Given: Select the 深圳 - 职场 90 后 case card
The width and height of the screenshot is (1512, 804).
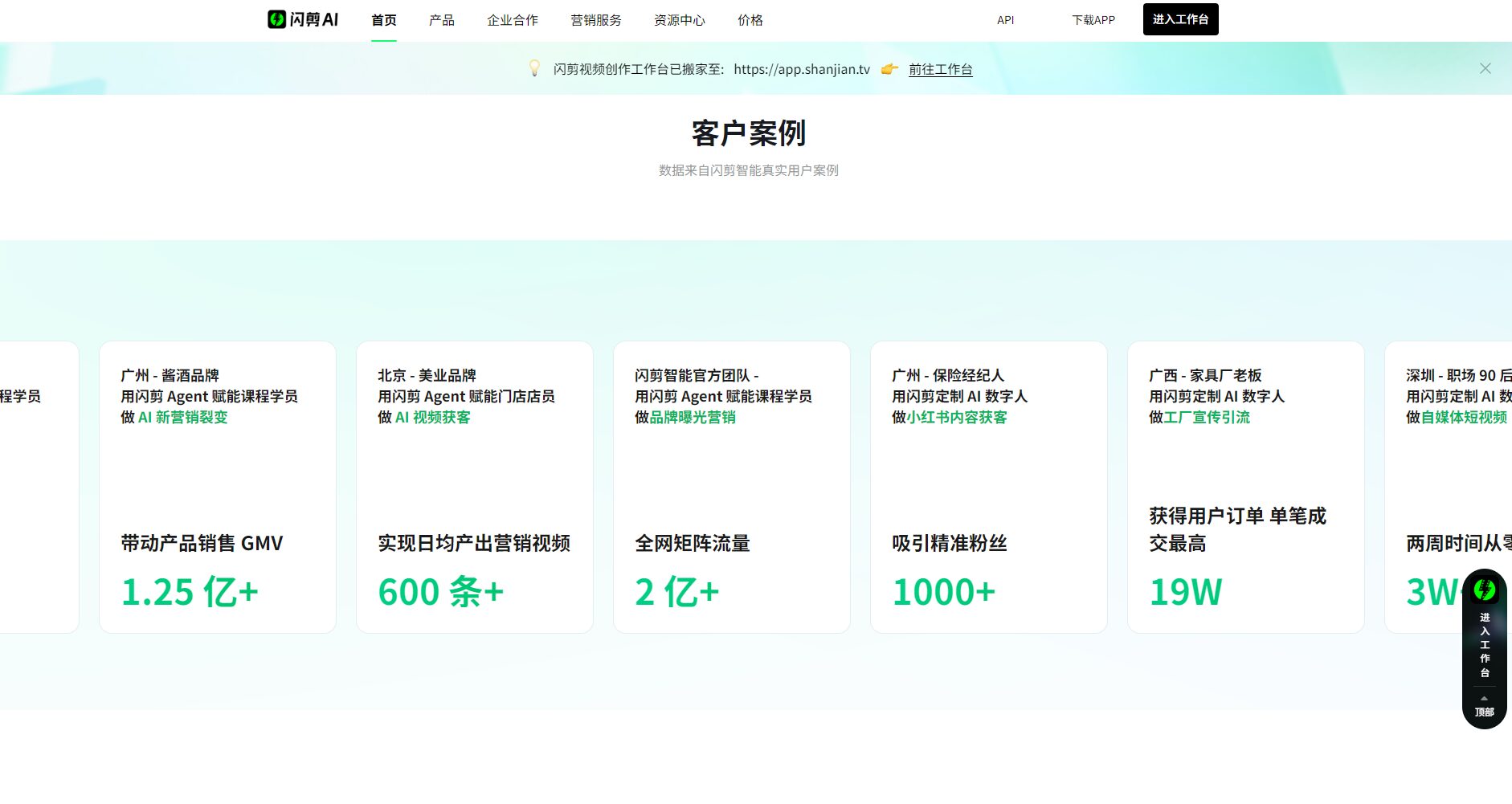Looking at the screenshot, I should coord(1448,487).
